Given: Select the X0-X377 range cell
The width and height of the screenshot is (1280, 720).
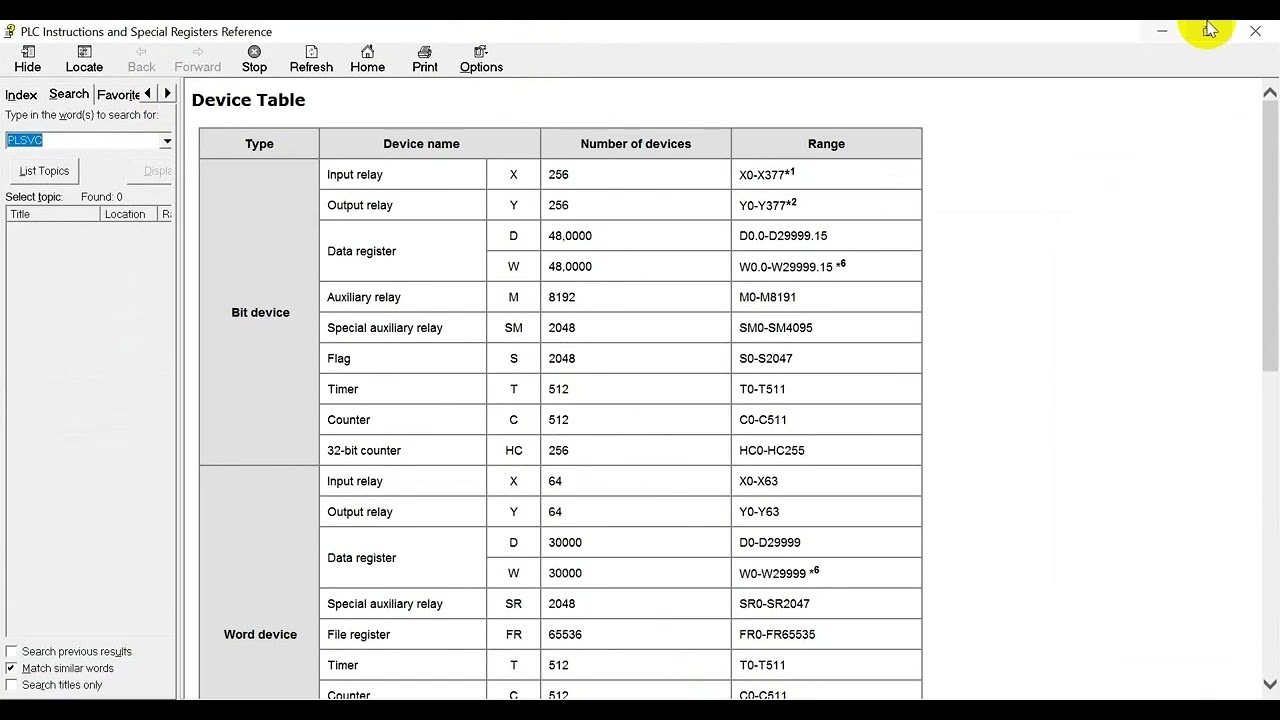Looking at the screenshot, I should coord(826,174).
